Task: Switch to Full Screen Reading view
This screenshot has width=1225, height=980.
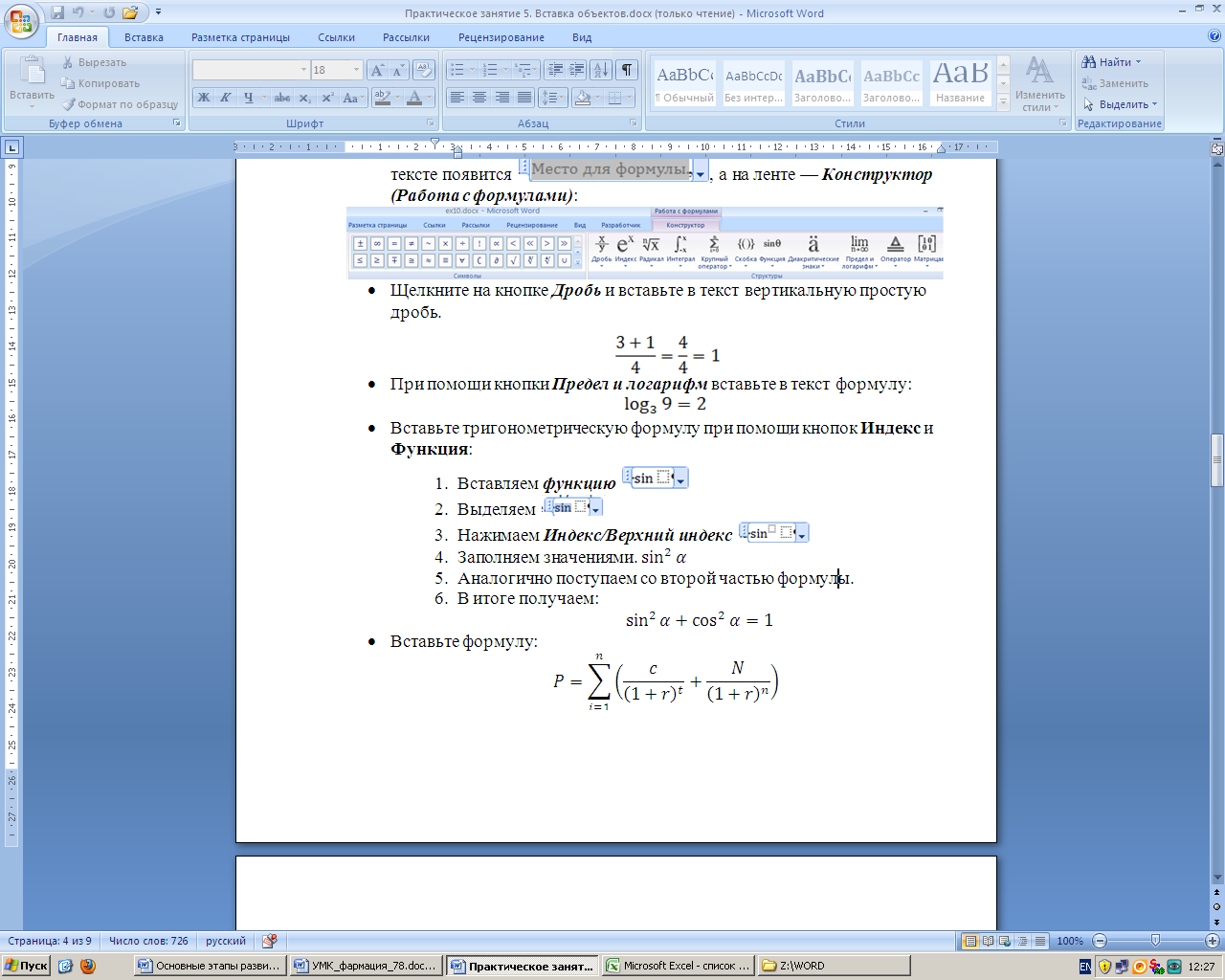Action: click(988, 941)
